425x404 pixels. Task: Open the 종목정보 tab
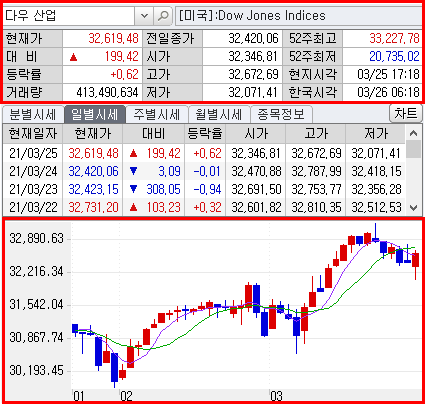[x=281, y=114]
